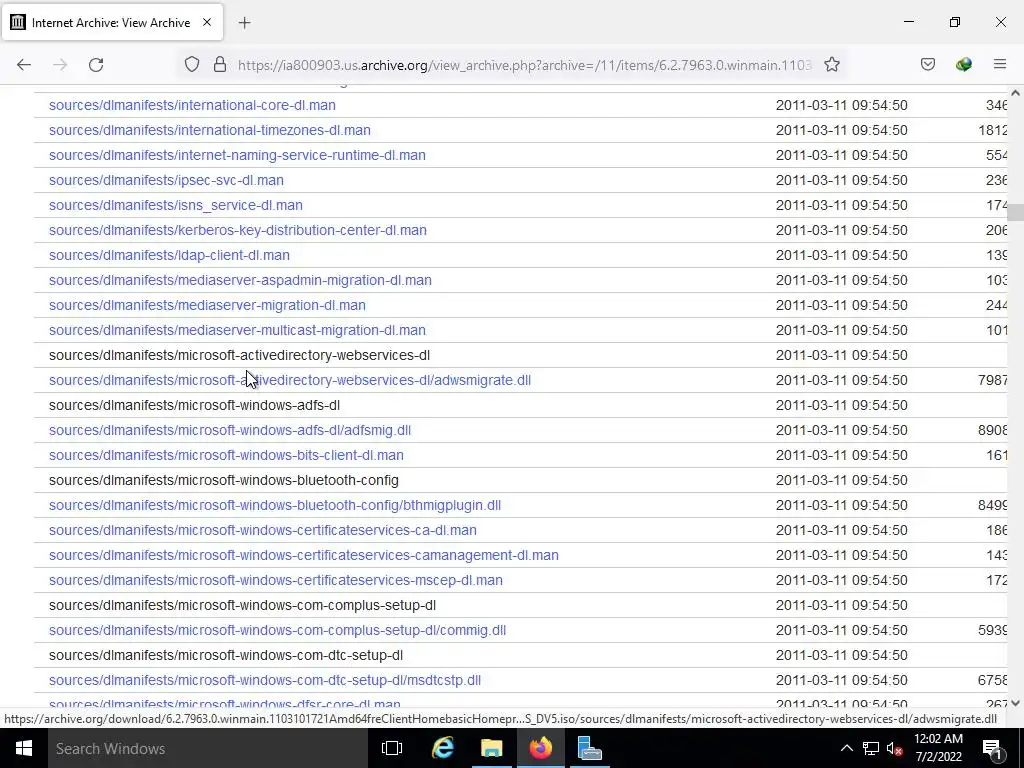Open Server Manager from the taskbar
This screenshot has width=1024, height=768.
[589, 748]
